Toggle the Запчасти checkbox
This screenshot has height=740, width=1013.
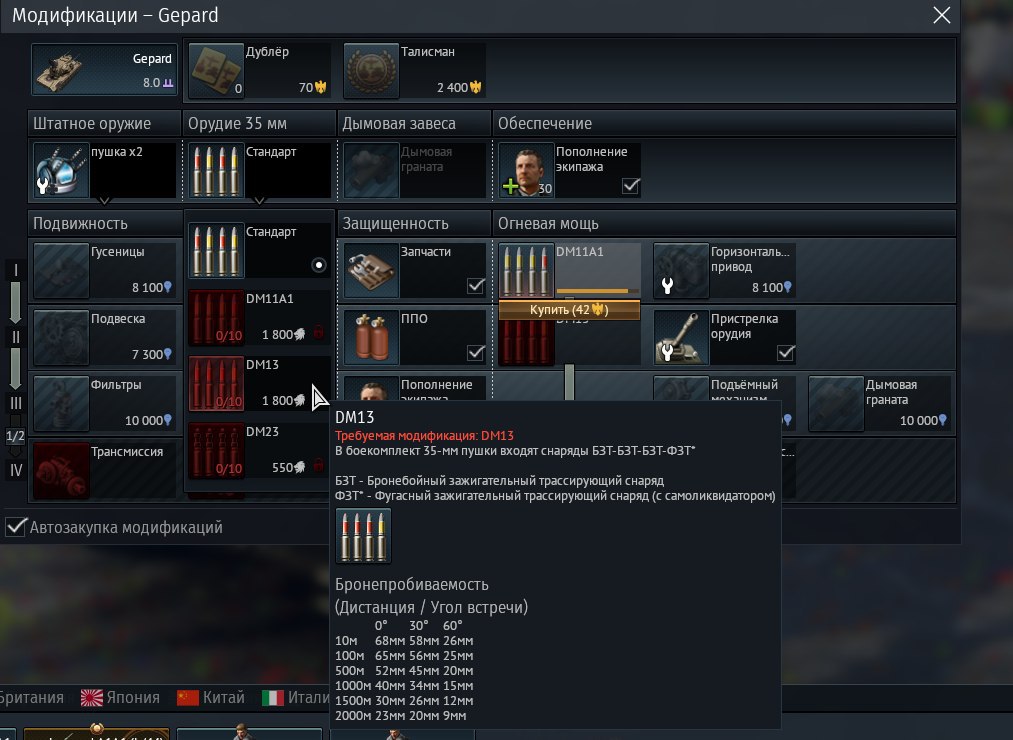point(475,286)
